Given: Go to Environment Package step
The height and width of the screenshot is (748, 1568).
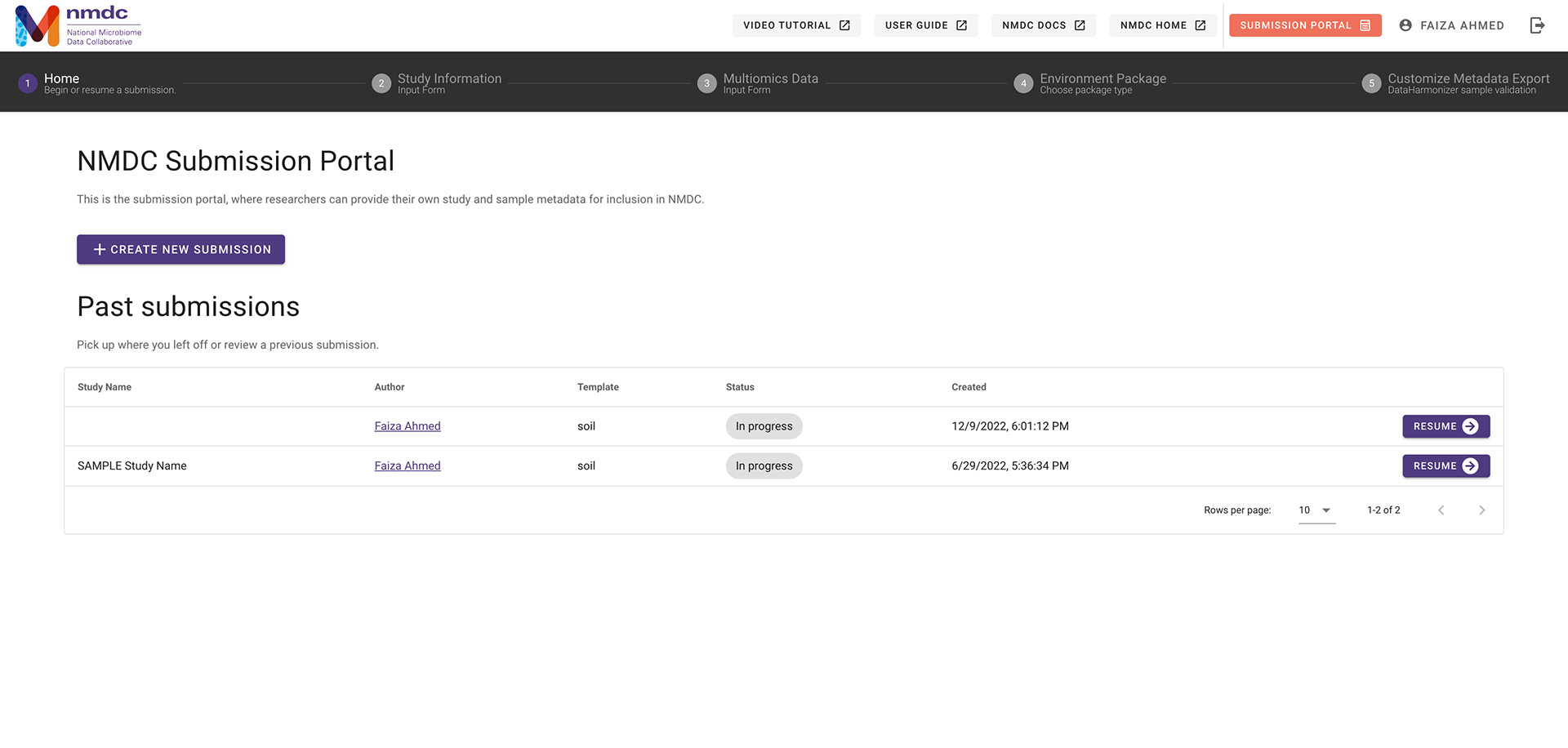Looking at the screenshot, I should pos(1090,83).
